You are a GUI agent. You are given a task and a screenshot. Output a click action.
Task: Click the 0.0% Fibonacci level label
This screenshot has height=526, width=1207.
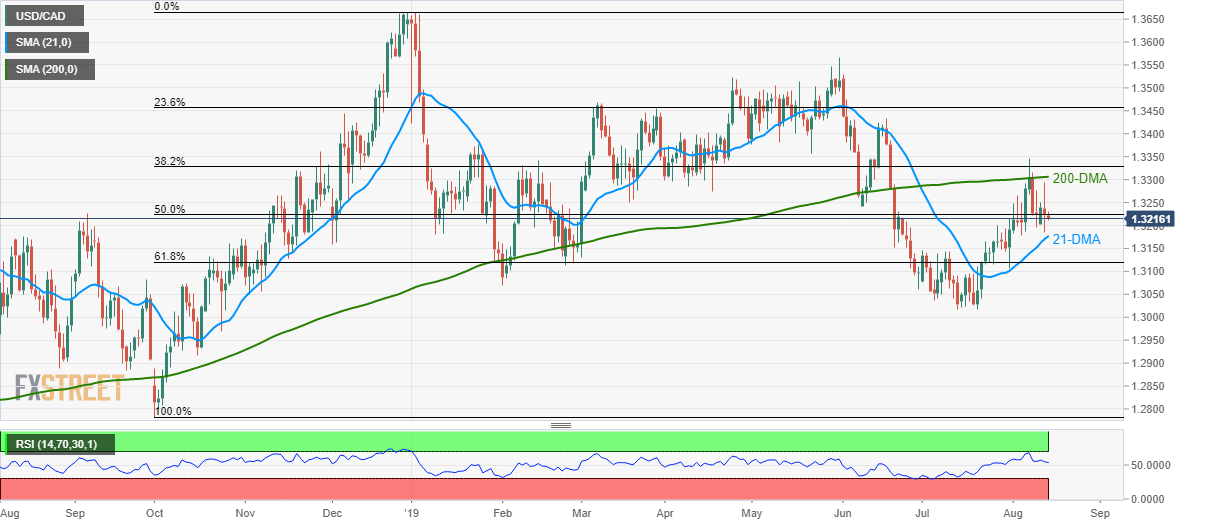point(166,6)
